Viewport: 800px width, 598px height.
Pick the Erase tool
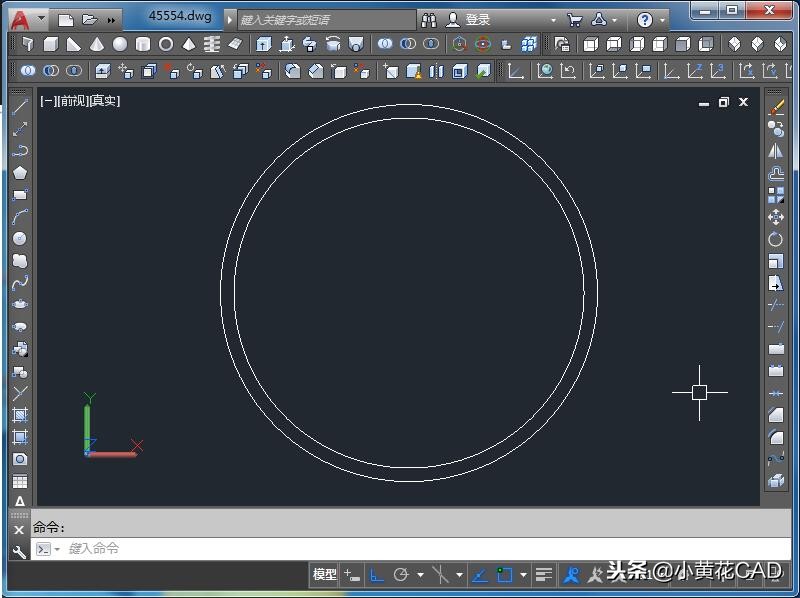pos(776,107)
